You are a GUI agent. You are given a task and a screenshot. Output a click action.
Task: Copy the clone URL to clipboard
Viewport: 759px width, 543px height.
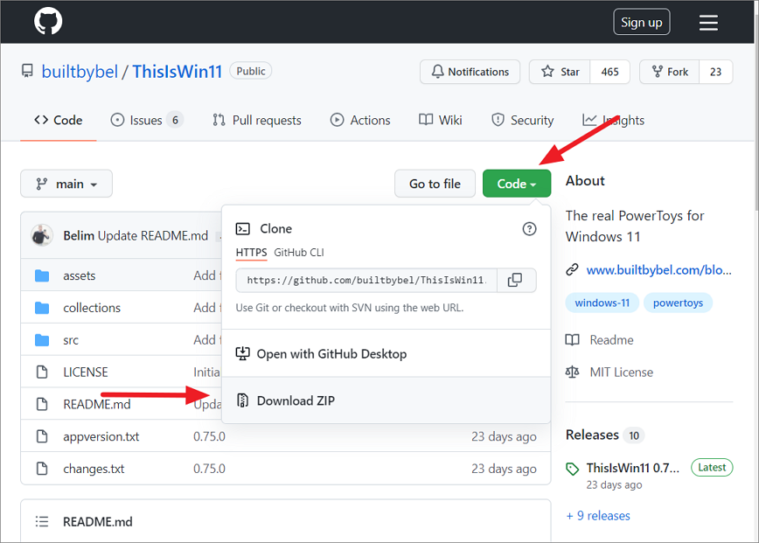point(515,280)
